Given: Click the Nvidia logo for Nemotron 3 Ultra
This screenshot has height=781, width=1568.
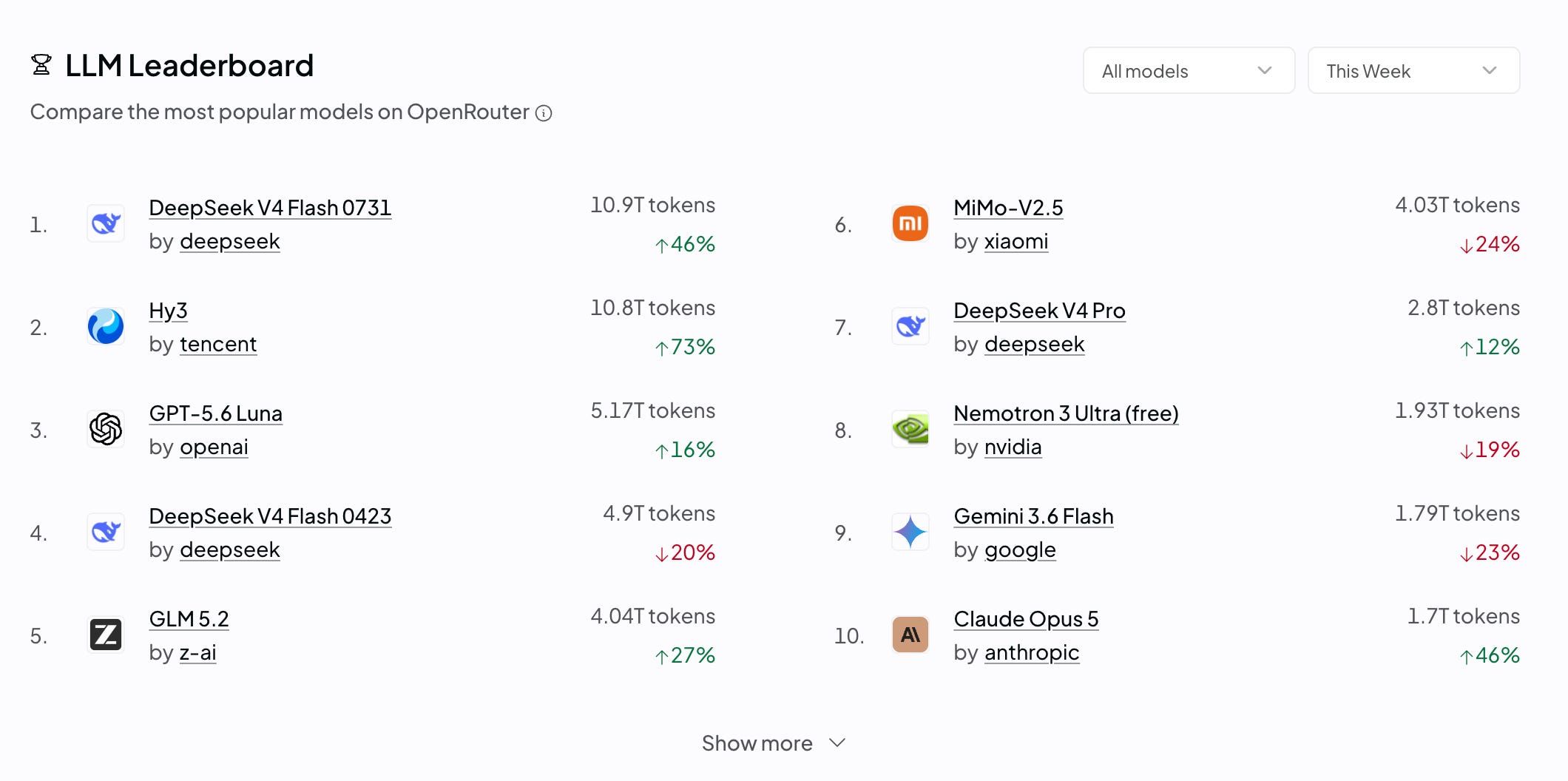Looking at the screenshot, I should (910, 429).
